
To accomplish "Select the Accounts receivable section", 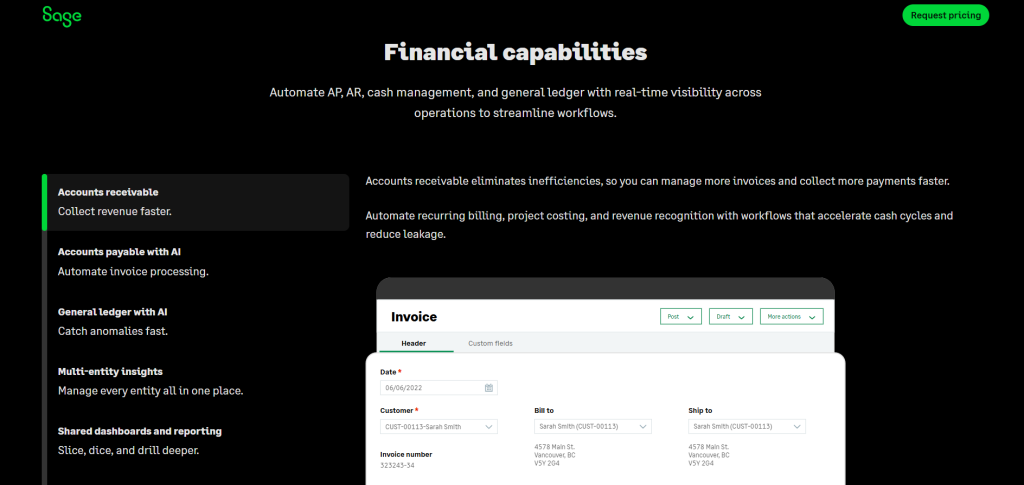I will pyautogui.click(x=196, y=202).
